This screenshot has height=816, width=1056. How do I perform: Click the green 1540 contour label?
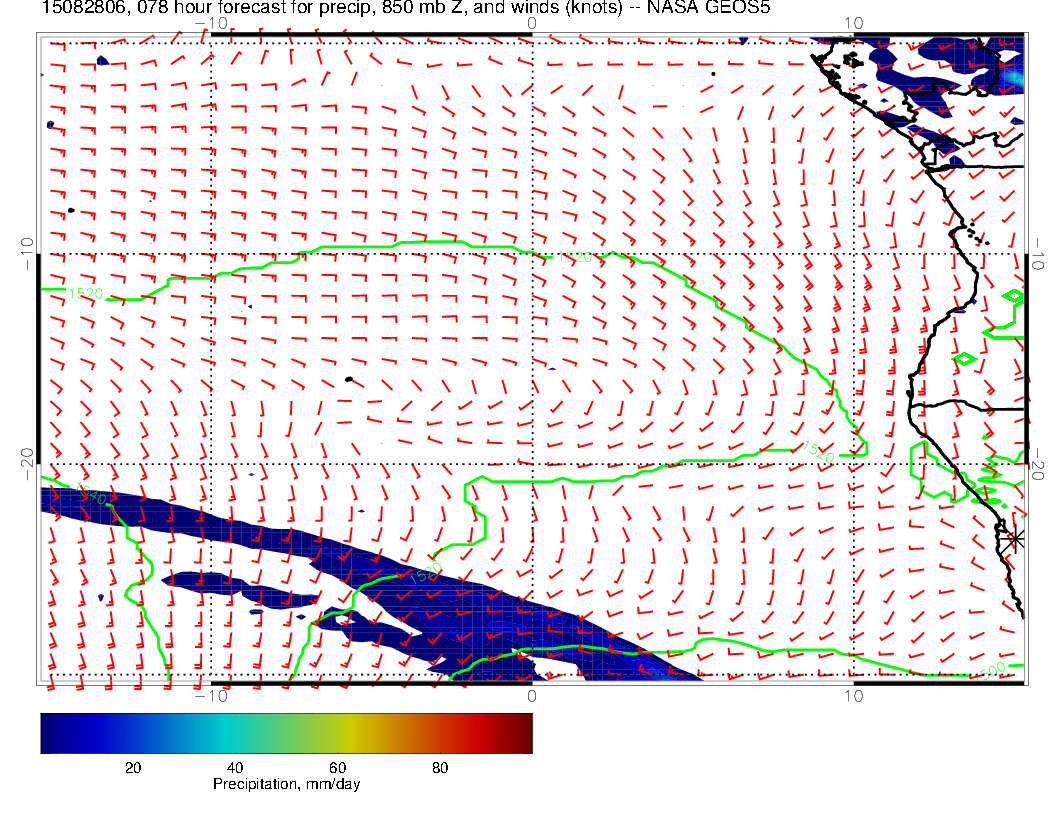pos(90,493)
